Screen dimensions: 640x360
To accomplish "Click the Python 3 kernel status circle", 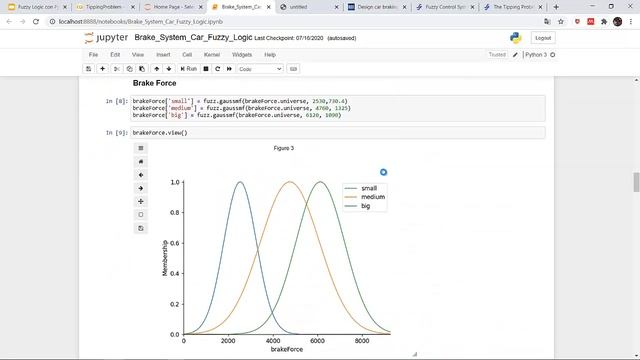I will click(x=553, y=55).
